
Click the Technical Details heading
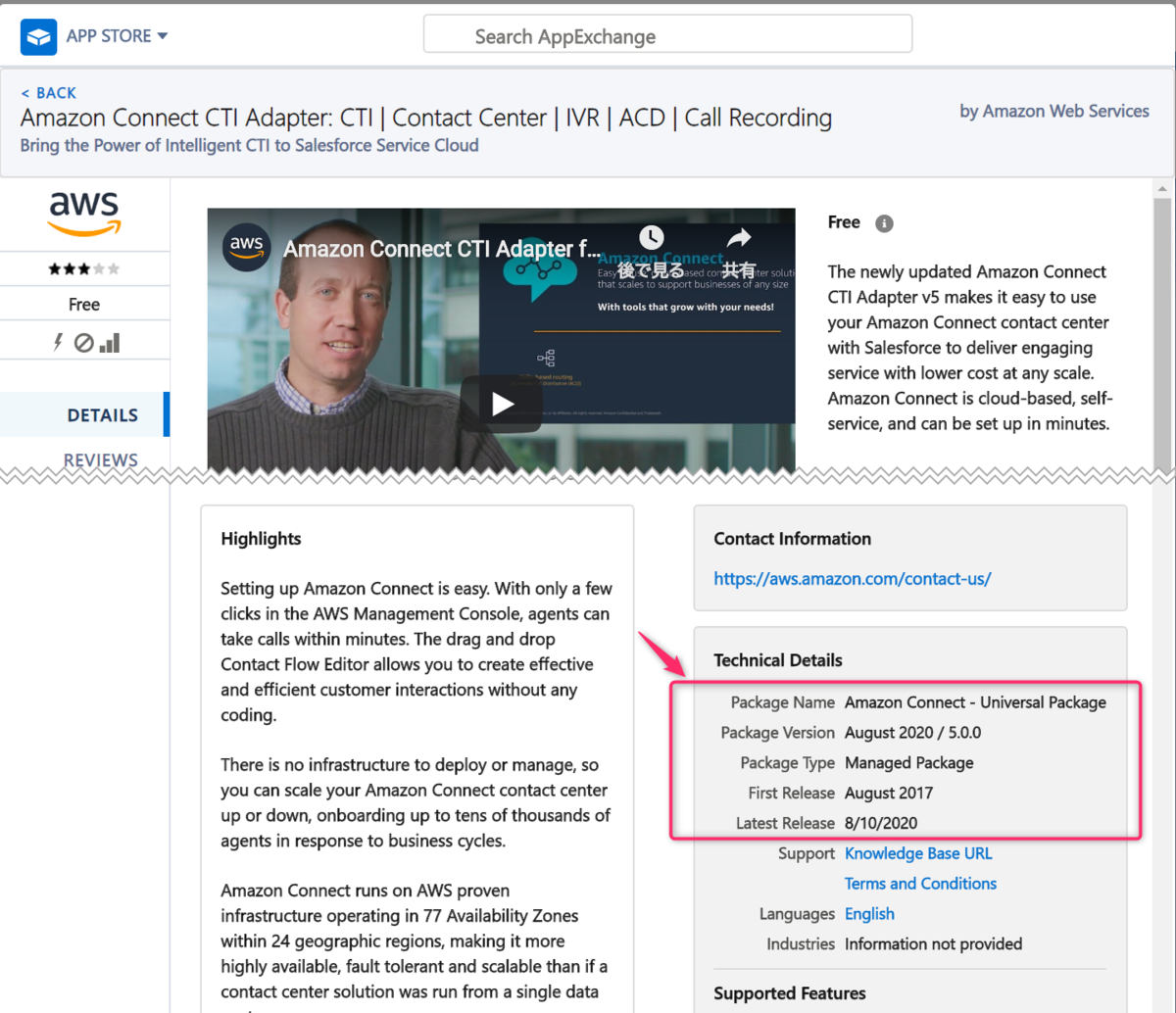(x=778, y=660)
